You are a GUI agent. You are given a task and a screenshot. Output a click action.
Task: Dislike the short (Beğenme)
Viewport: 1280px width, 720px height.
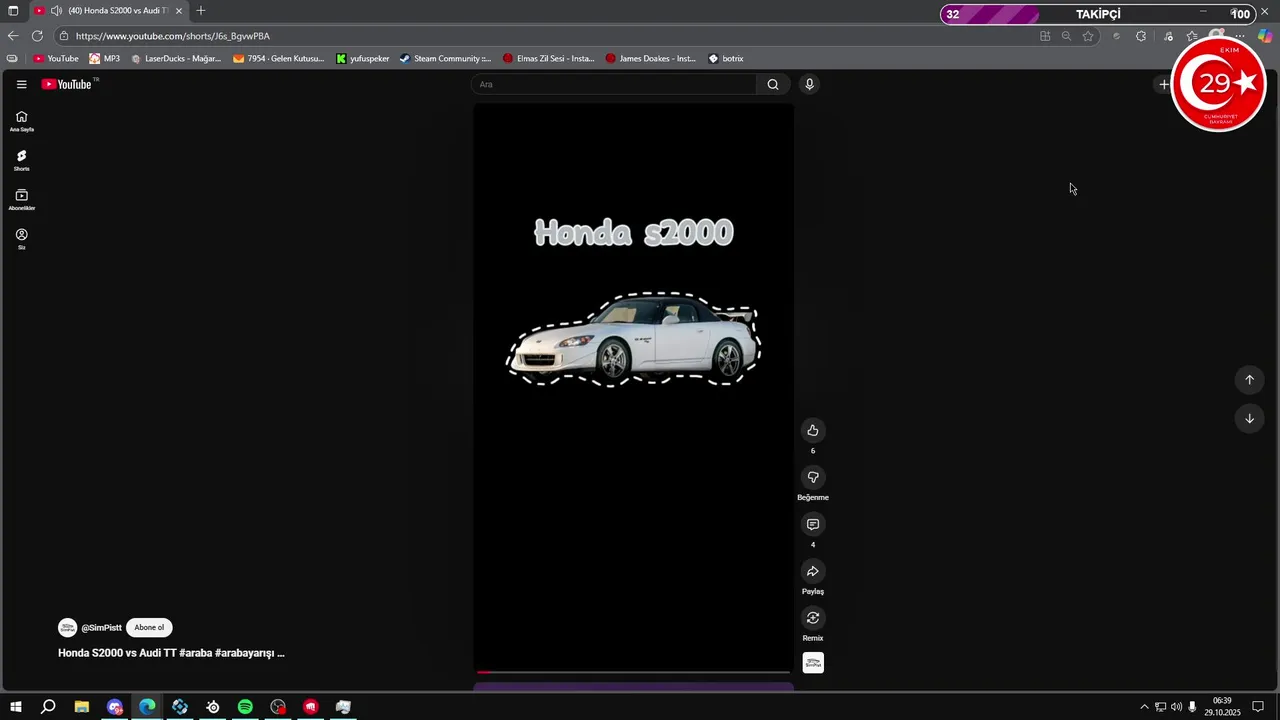click(812, 477)
